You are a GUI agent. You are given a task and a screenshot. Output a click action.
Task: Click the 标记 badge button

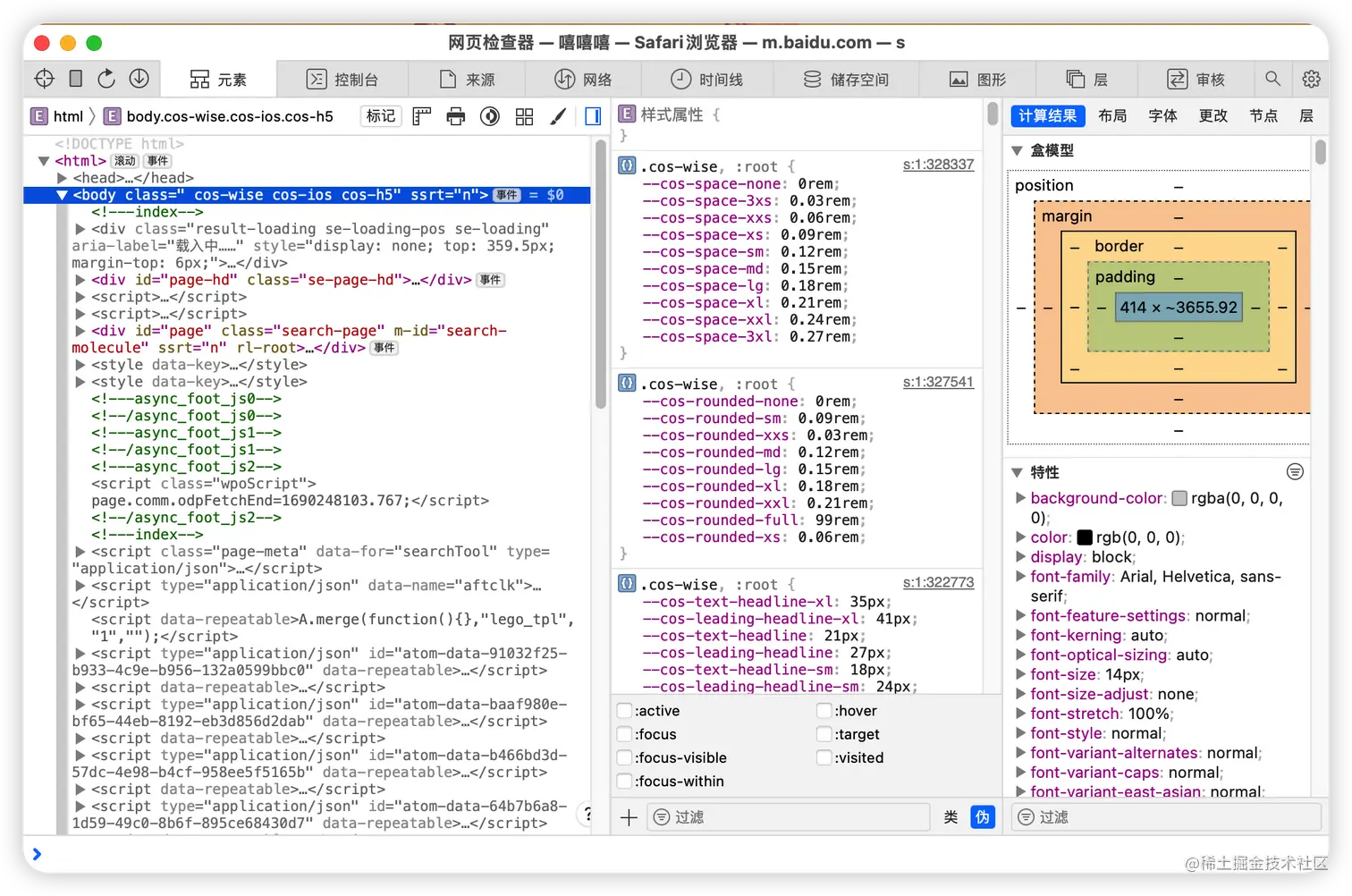(x=381, y=116)
